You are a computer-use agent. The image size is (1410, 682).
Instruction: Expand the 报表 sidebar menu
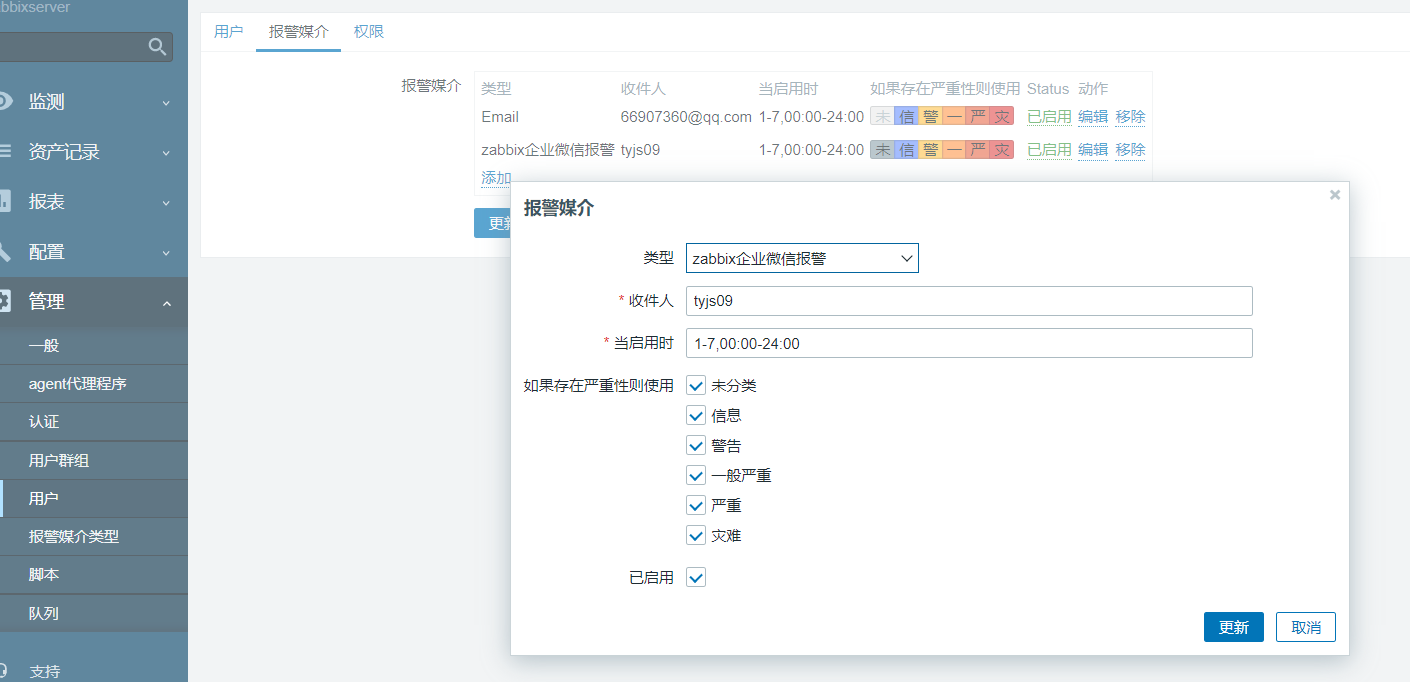(x=166, y=202)
